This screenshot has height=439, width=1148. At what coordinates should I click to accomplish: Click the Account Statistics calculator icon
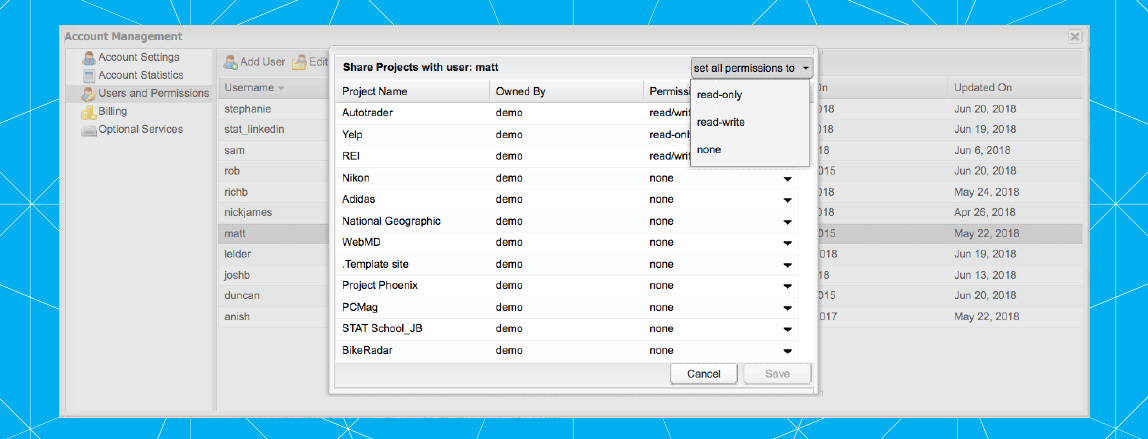click(x=89, y=75)
